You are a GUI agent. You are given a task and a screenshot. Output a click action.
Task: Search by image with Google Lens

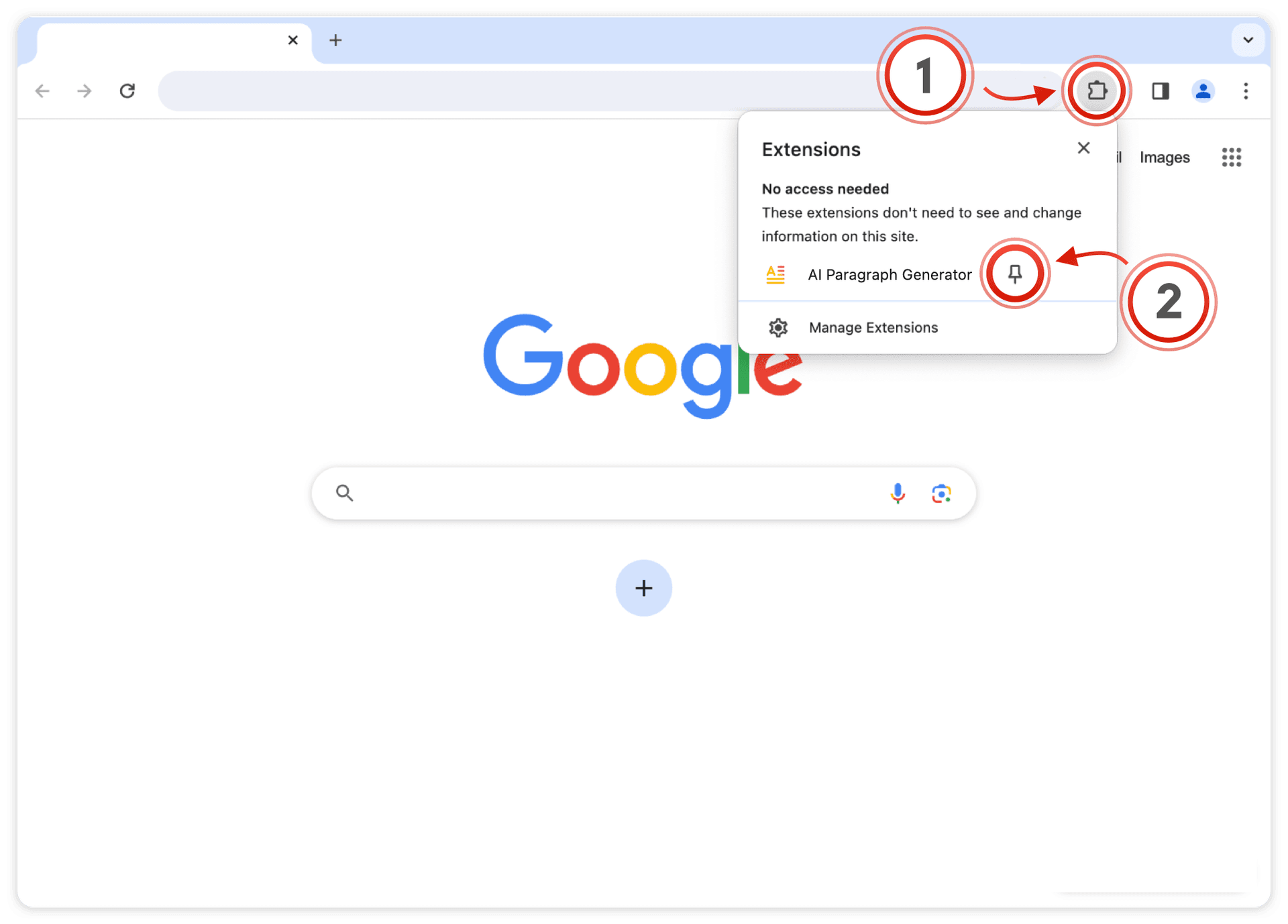[x=941, y=493]
